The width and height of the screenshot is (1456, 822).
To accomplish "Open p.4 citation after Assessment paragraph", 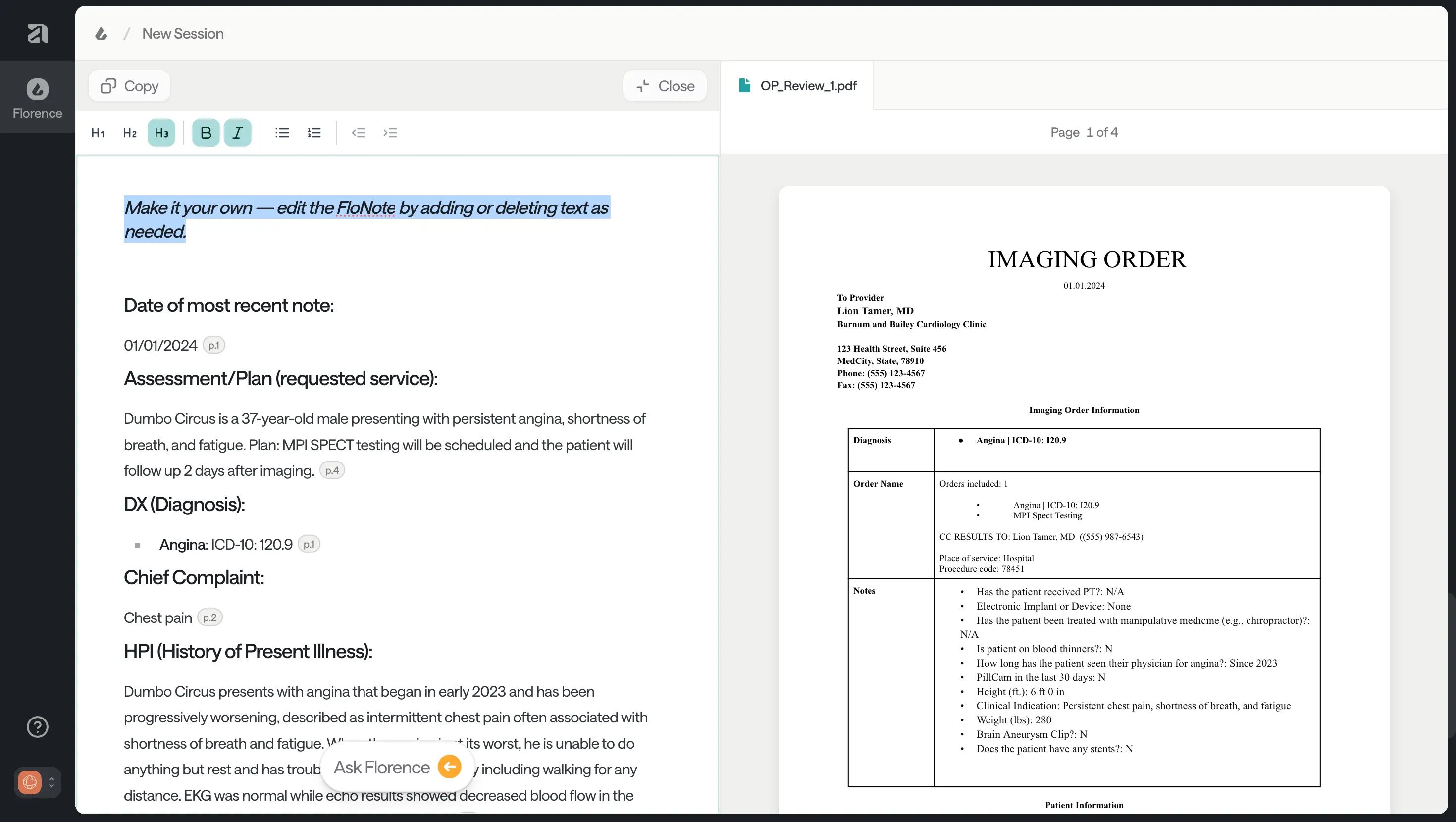I will pos(332,470).
